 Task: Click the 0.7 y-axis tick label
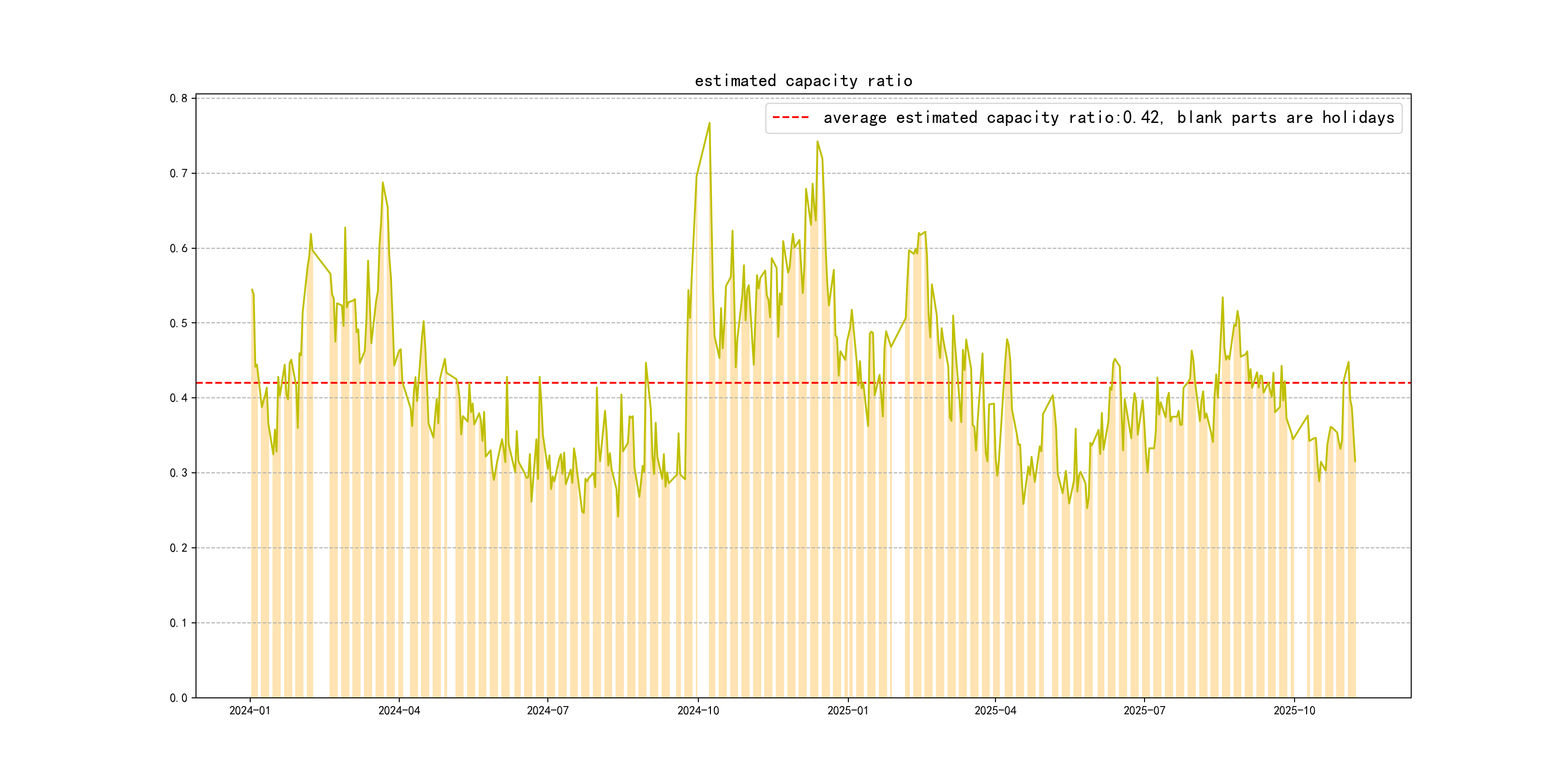(x=179, y=173)
